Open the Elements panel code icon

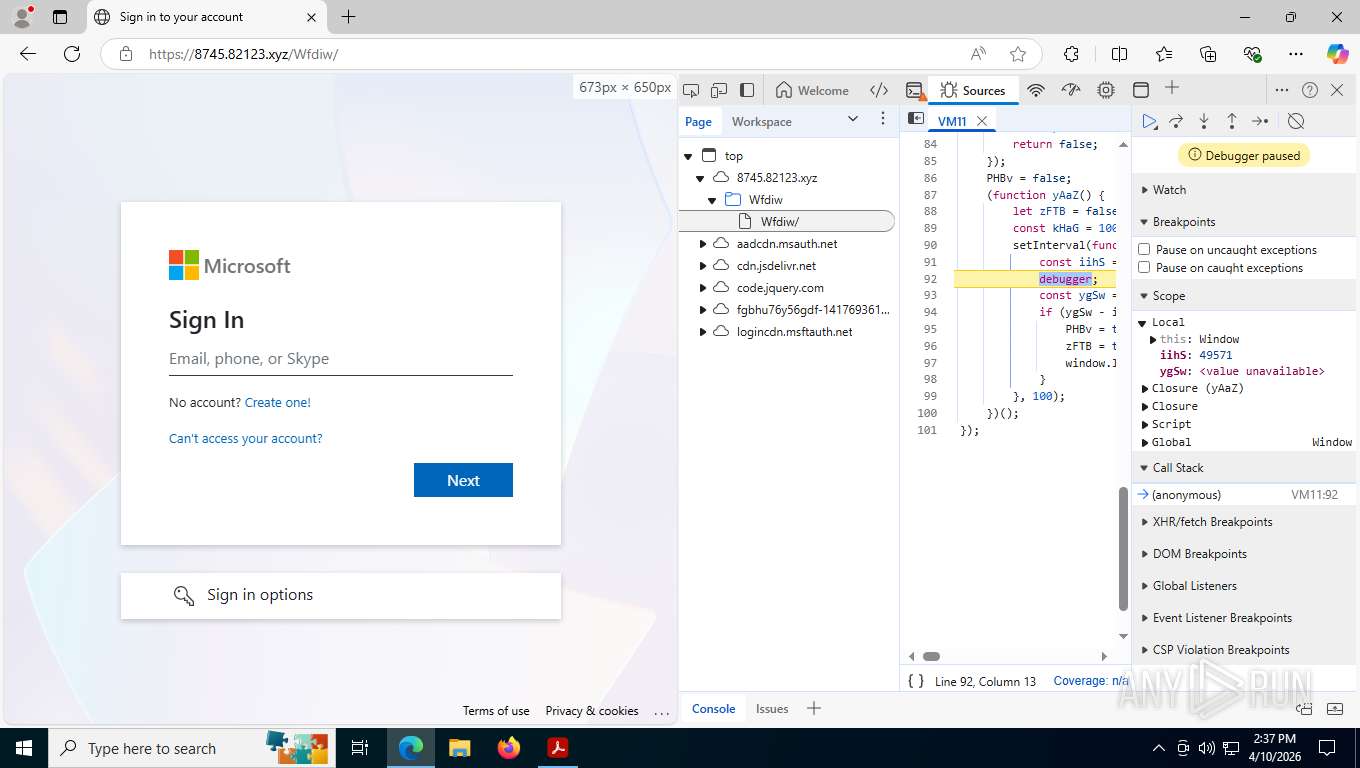879,90
